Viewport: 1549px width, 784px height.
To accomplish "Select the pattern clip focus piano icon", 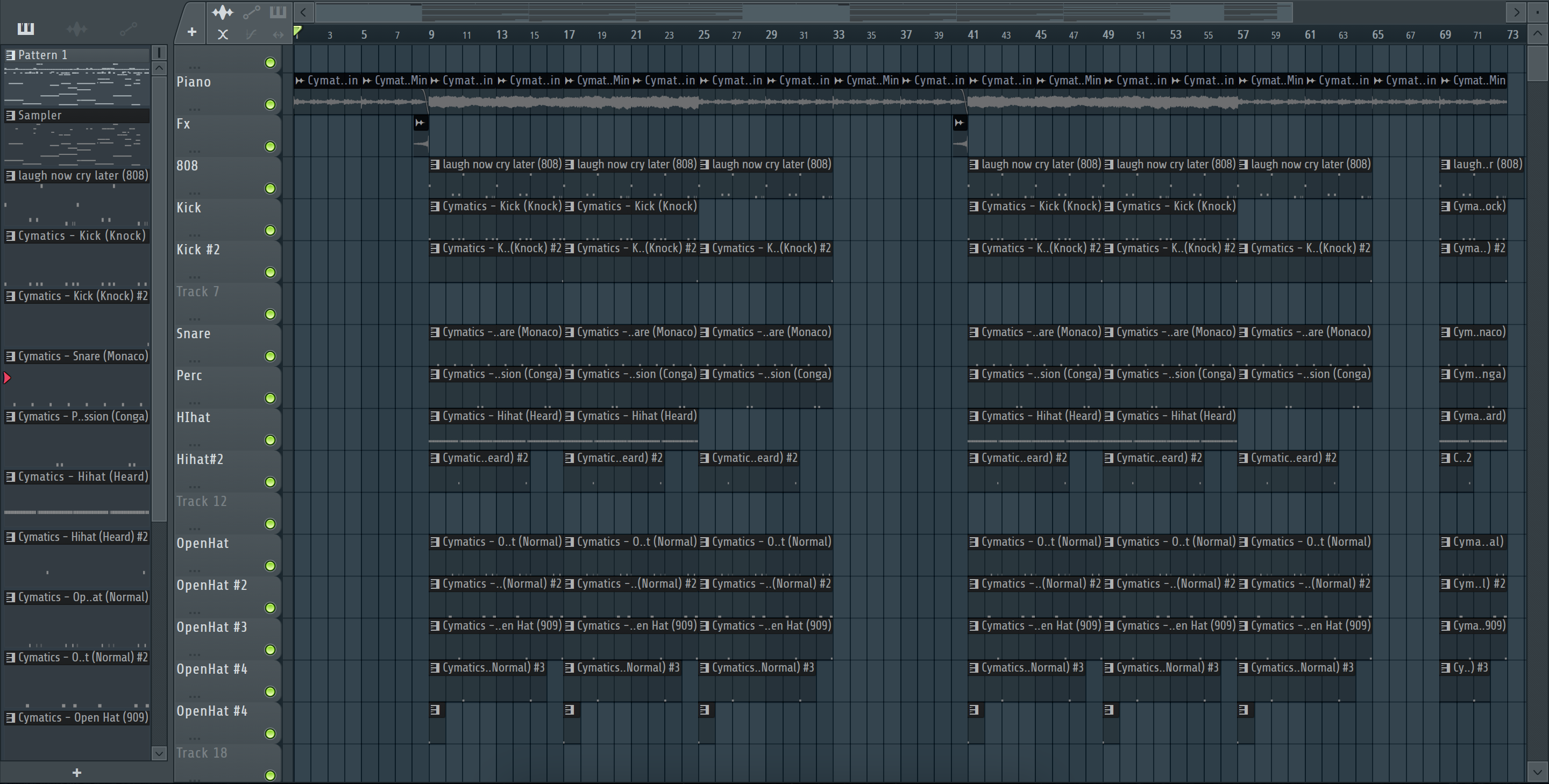I will coord(278,12).
